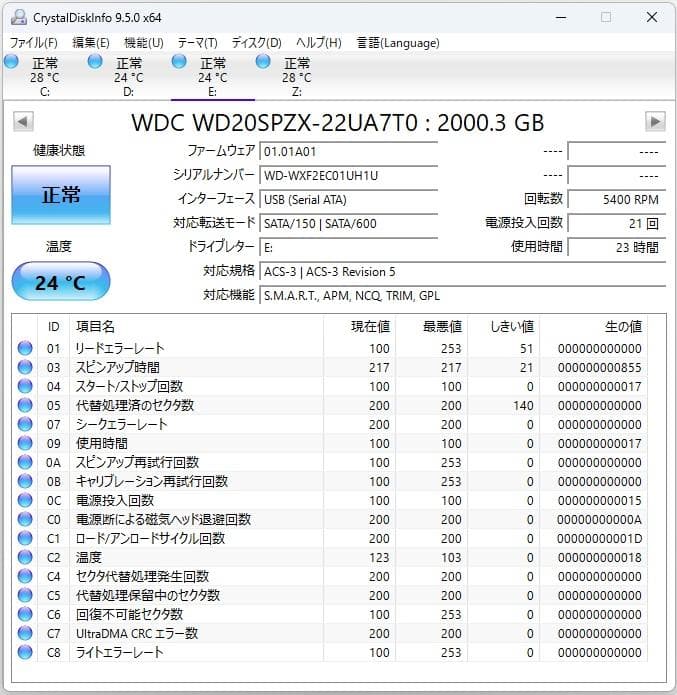Open the ファイル(F) menu
The width and height of the screenshot is (677, 695).
[x=34, y=43]
